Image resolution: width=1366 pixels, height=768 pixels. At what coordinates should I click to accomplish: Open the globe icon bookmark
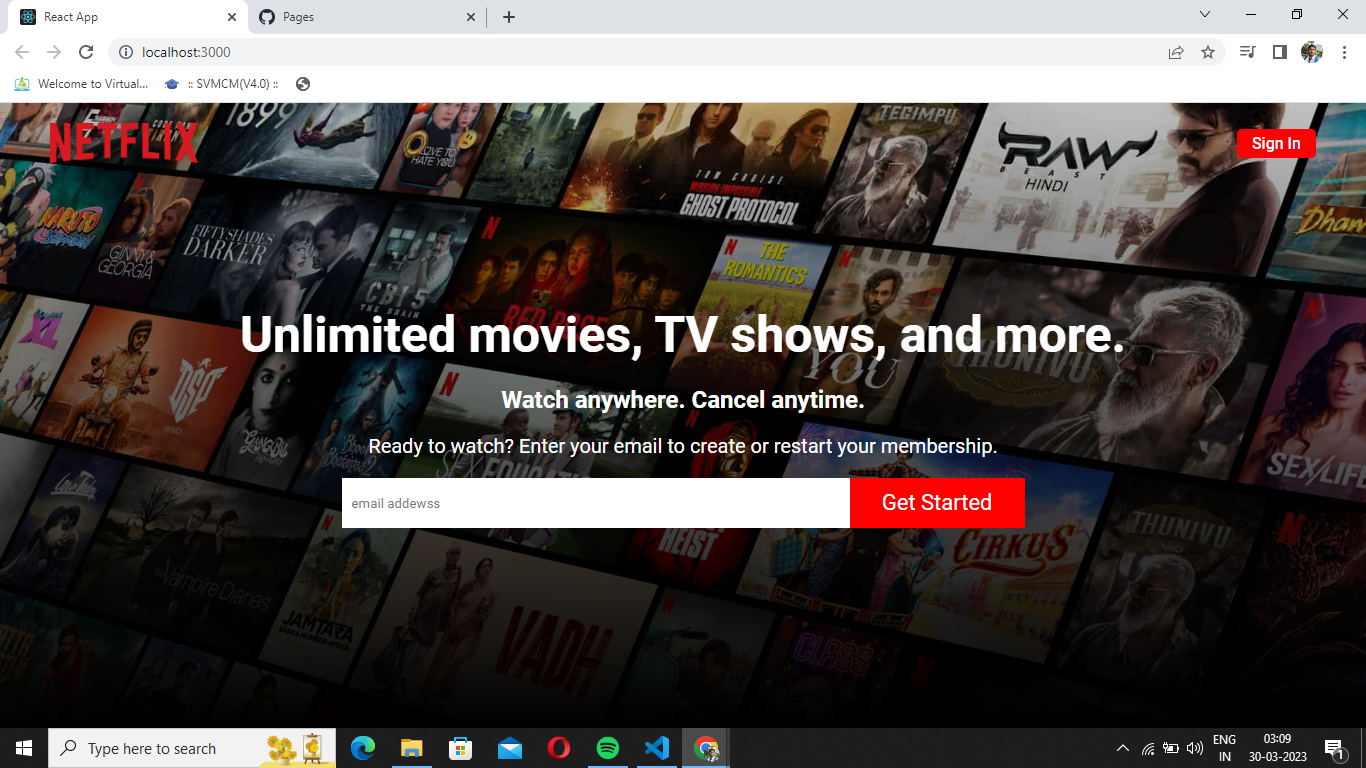(x=303, y=84)
